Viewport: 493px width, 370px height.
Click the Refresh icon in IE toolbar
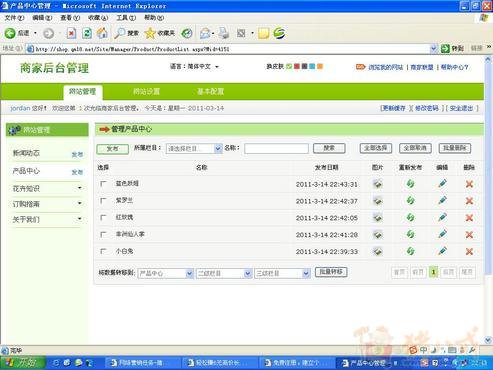tap(87, 33)
